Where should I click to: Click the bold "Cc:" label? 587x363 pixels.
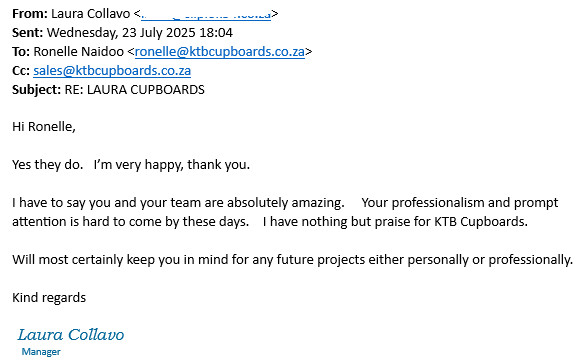(21, 71)
